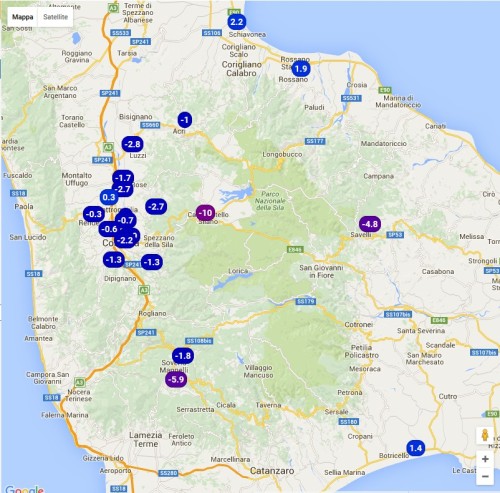Click the Petilia Policastro label
This screenshot has width=500, height=493.
point(362,351)
